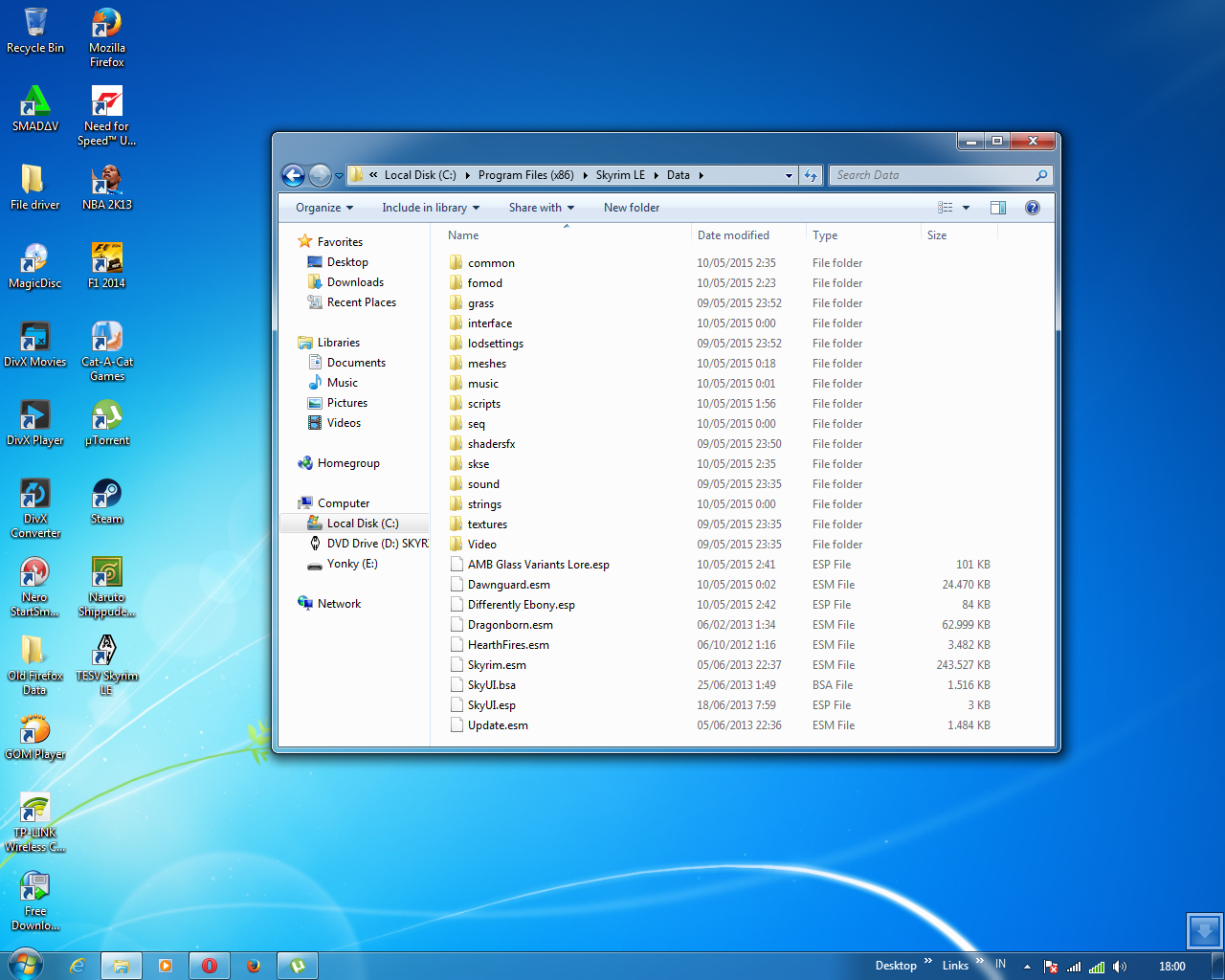The image size is (1225, 980).
Task: Open the view options dropdown arrow
Action: coord(966,208)
